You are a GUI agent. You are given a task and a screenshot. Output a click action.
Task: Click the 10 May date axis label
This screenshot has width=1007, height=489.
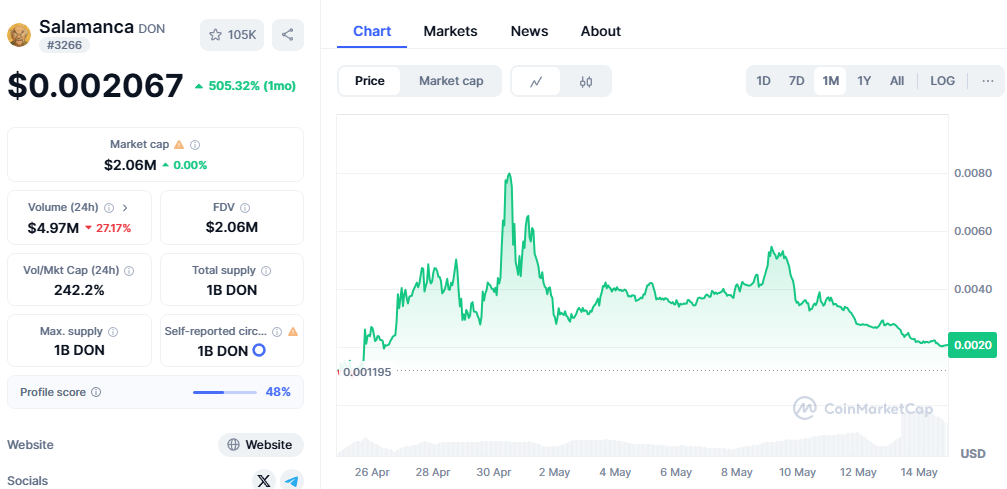pyautogui.click(x=797, y=472)
